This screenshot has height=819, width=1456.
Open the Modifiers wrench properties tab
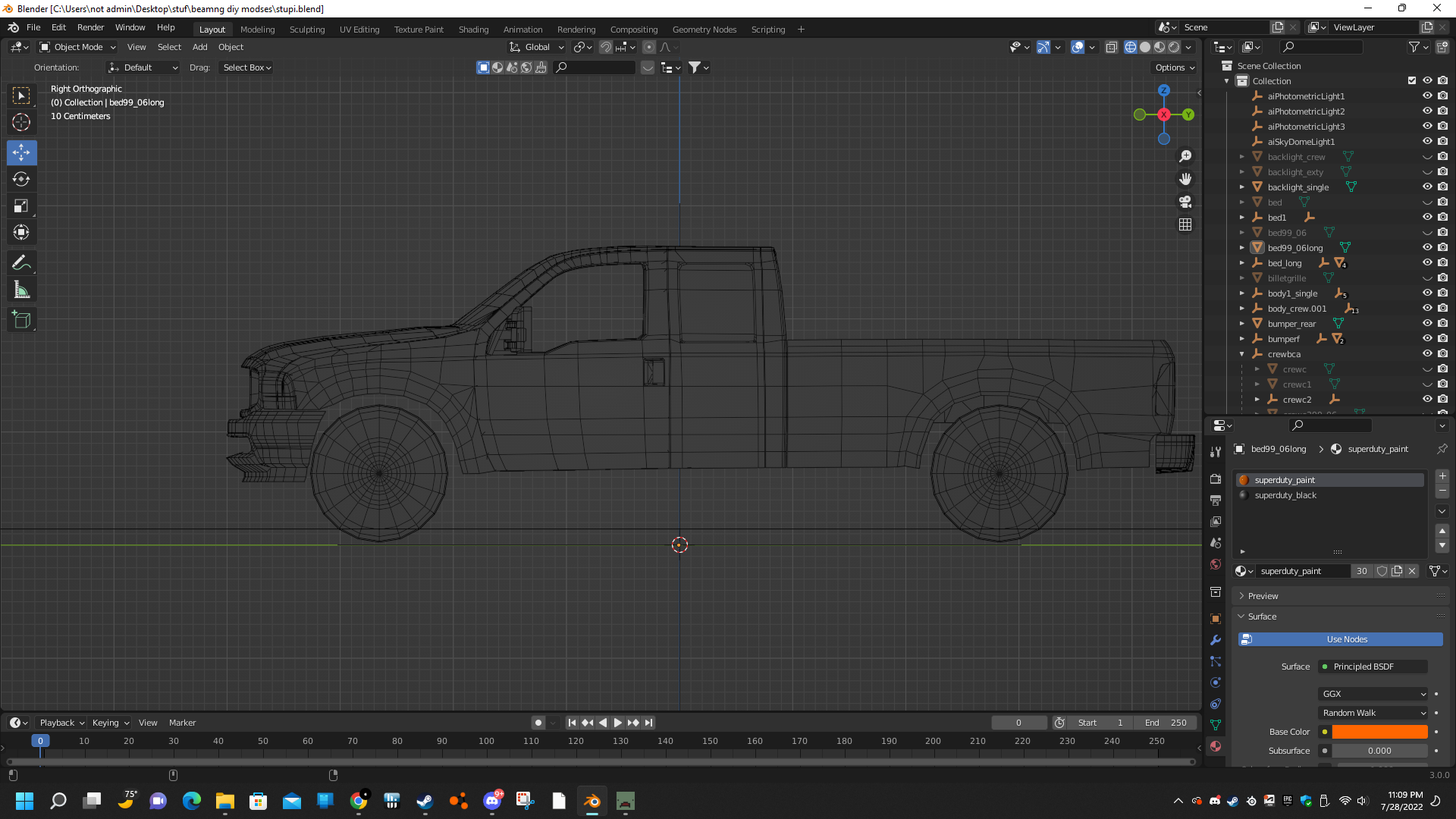tap(1216, 640)
